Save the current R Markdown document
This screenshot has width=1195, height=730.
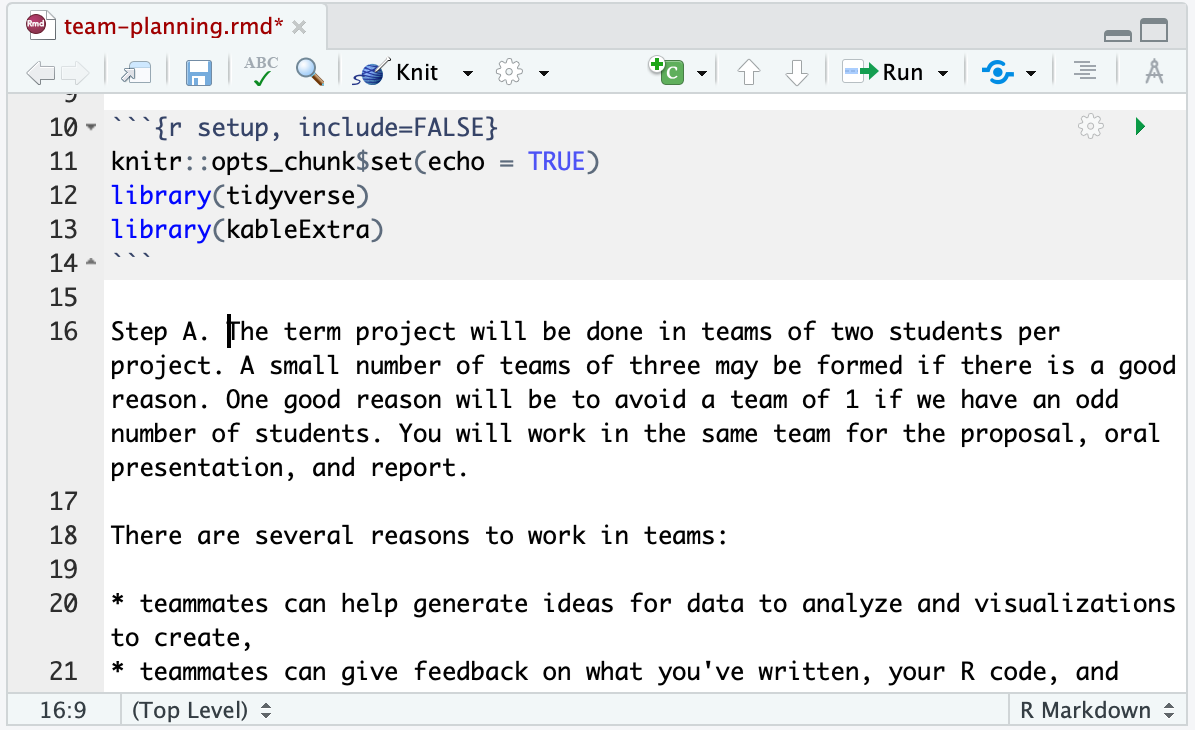tap(199, 72)
